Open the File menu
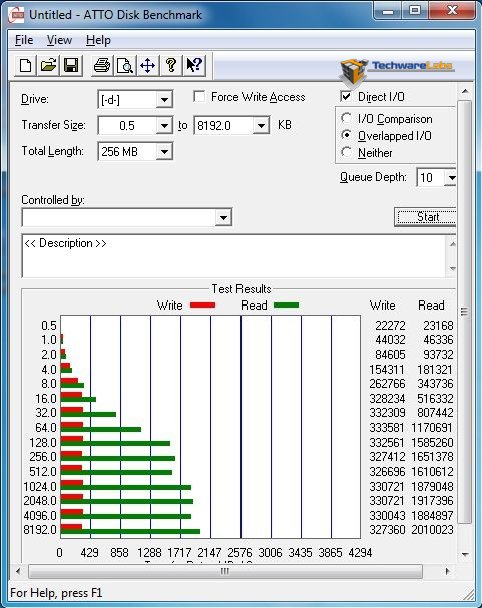The height and width of the screenshot is (608, 482). 24,40
